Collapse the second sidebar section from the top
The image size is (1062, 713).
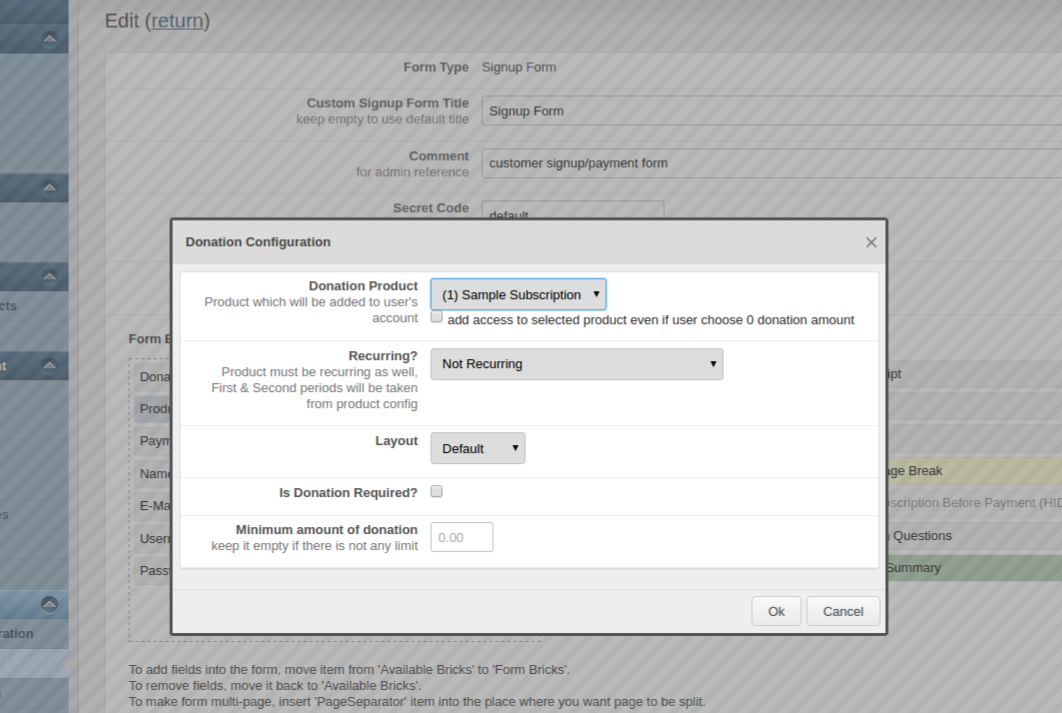(x=49, y=187)
